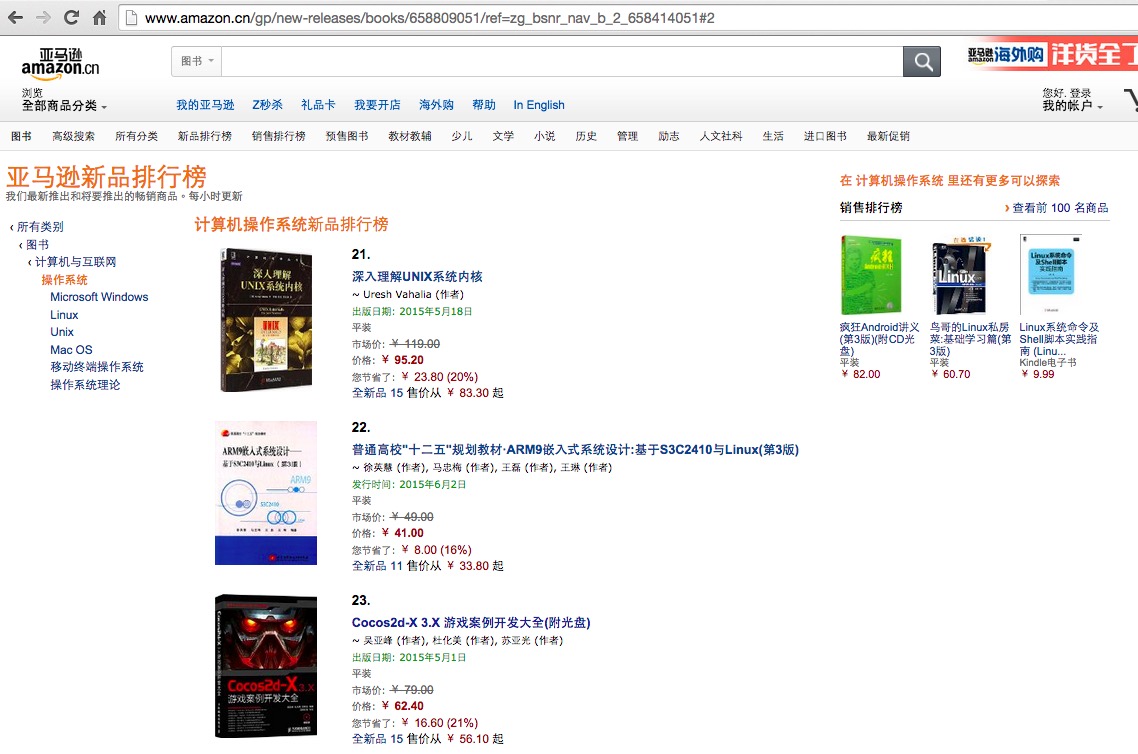Open the 疯狂Android讲义 sidebar title link

(880, 339)
